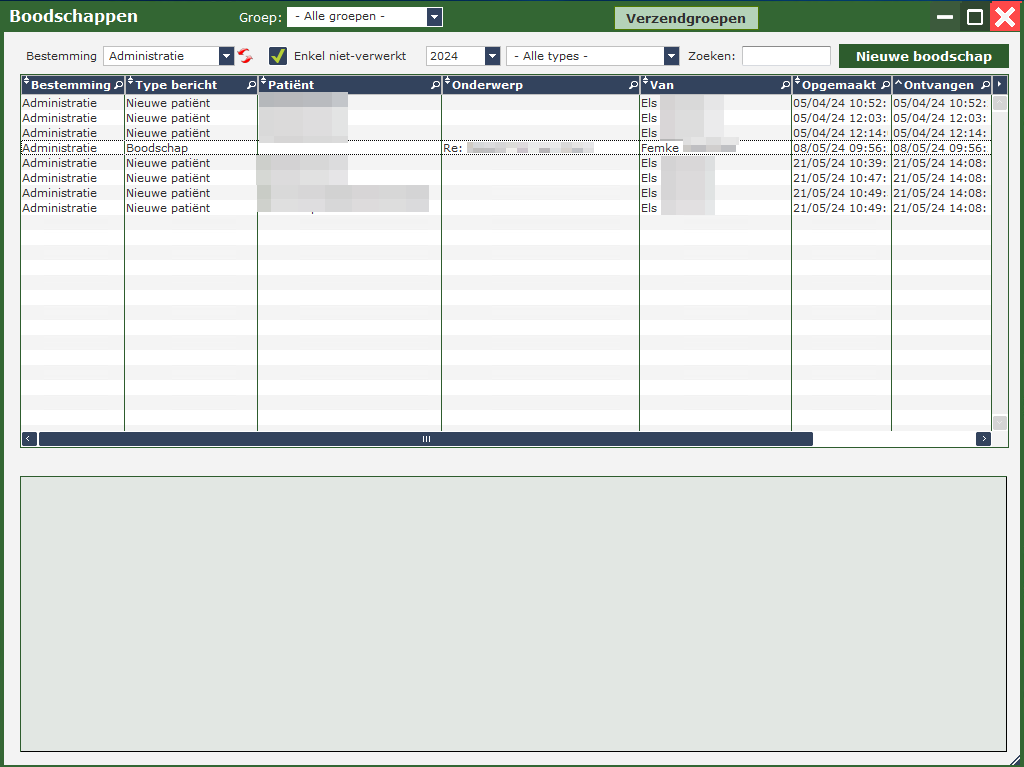The image size is (1024, 767).
Task: Sort by the Type bericht column header
Action: click(176, 85)
